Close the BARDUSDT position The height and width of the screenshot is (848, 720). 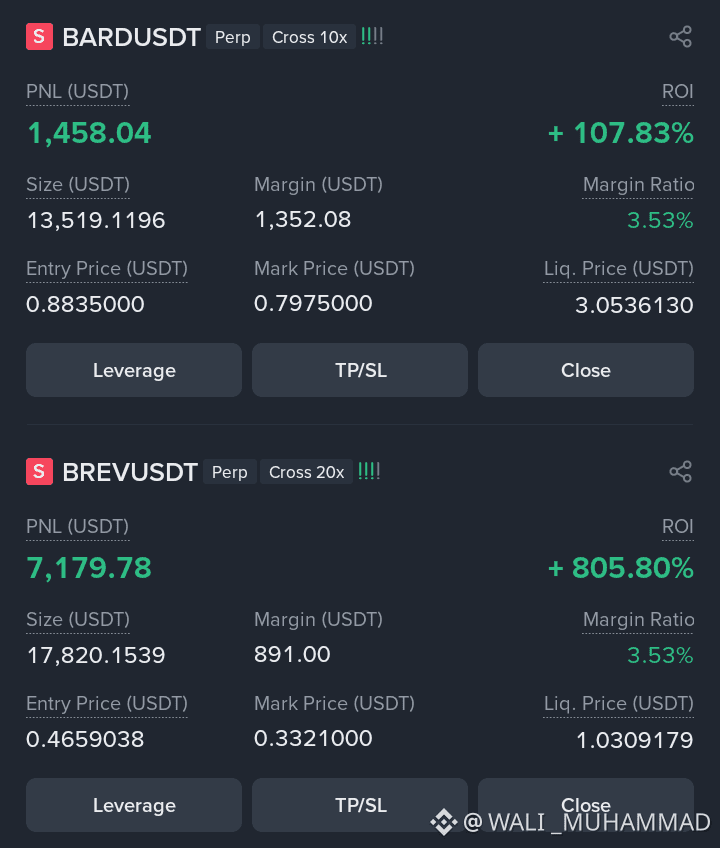pos(586,370)
